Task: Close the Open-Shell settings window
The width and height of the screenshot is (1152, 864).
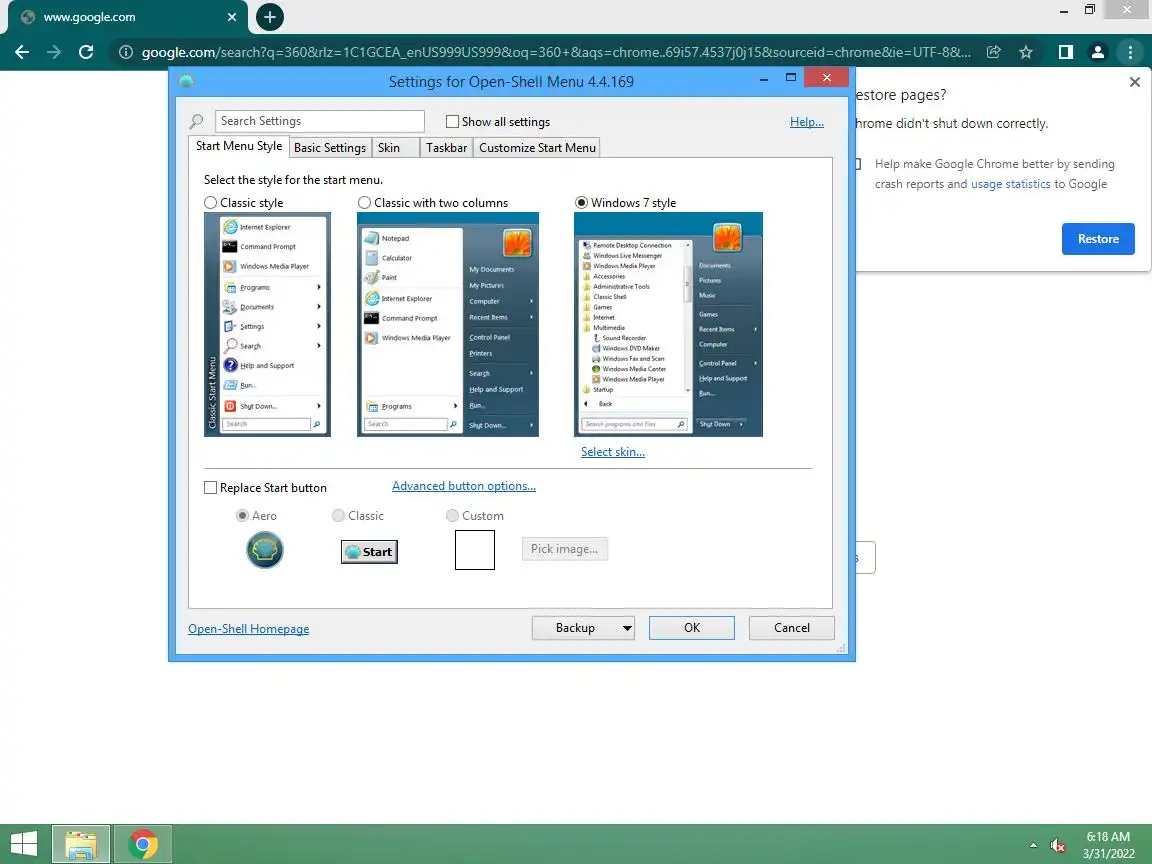Action: point(827,77)
